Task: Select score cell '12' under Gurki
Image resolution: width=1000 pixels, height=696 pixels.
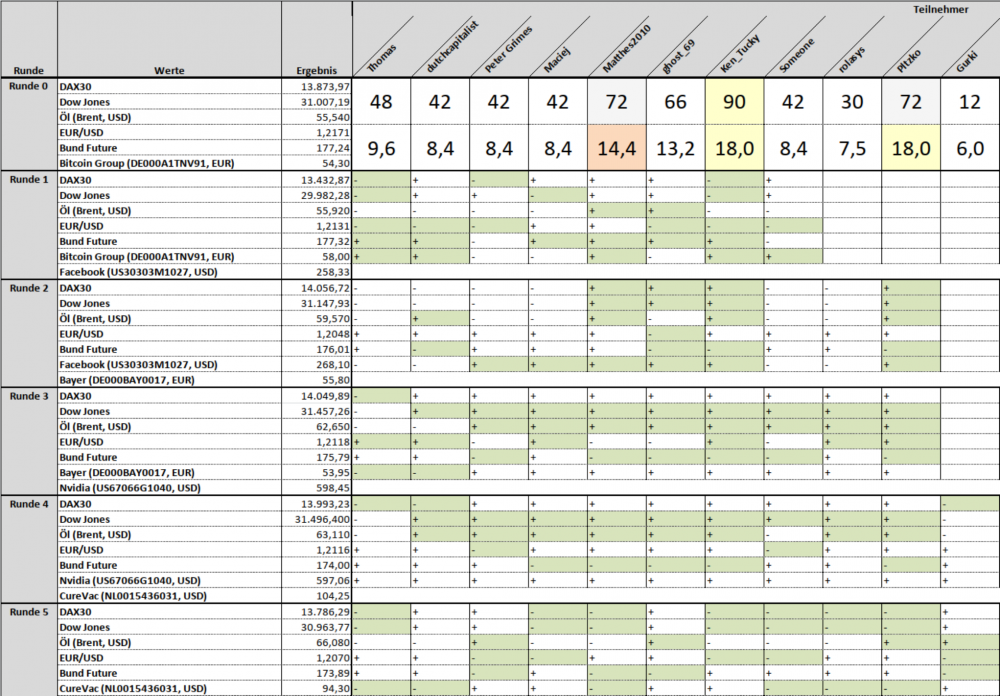Action: pos(970,101)
